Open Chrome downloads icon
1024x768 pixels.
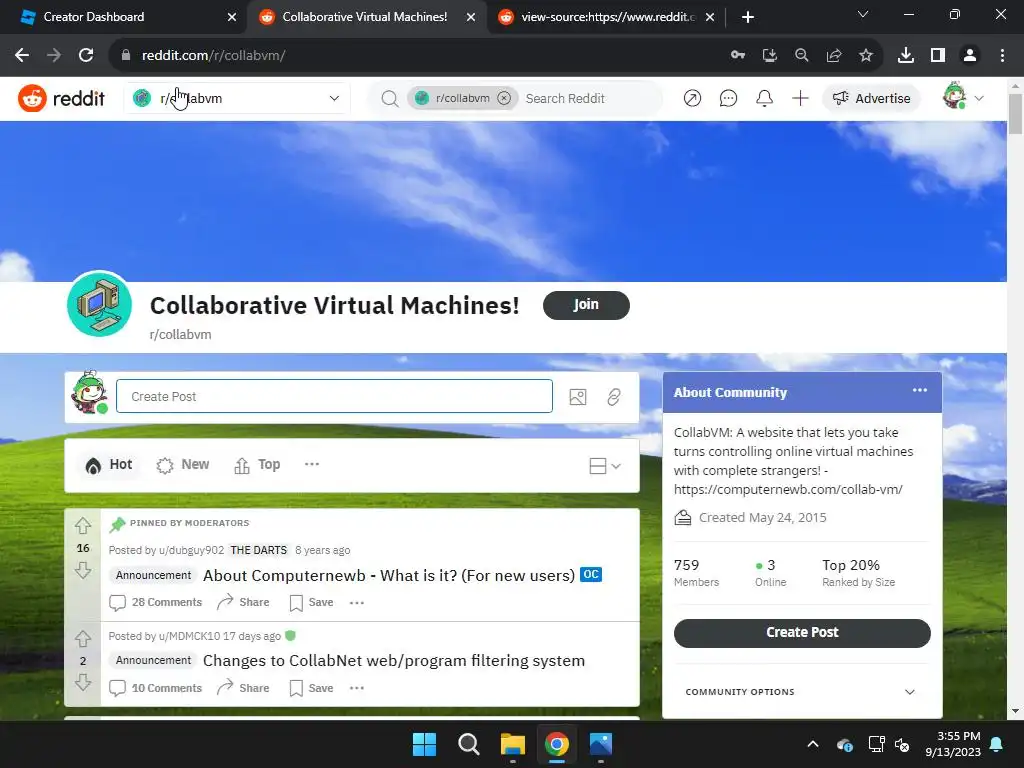(x=906, y=56)
